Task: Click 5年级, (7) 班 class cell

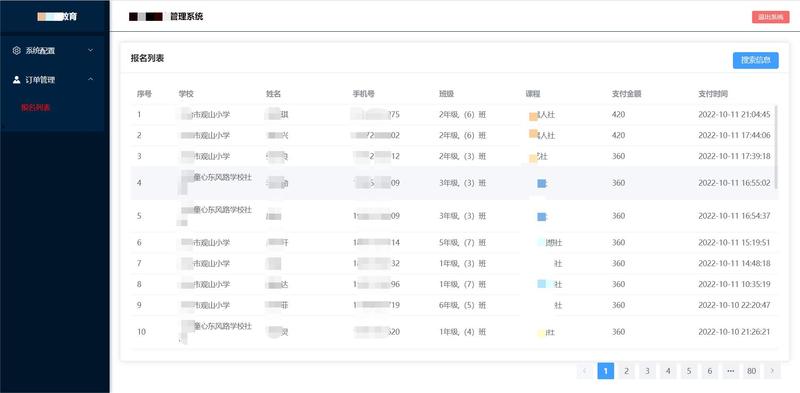Action: 463,242
